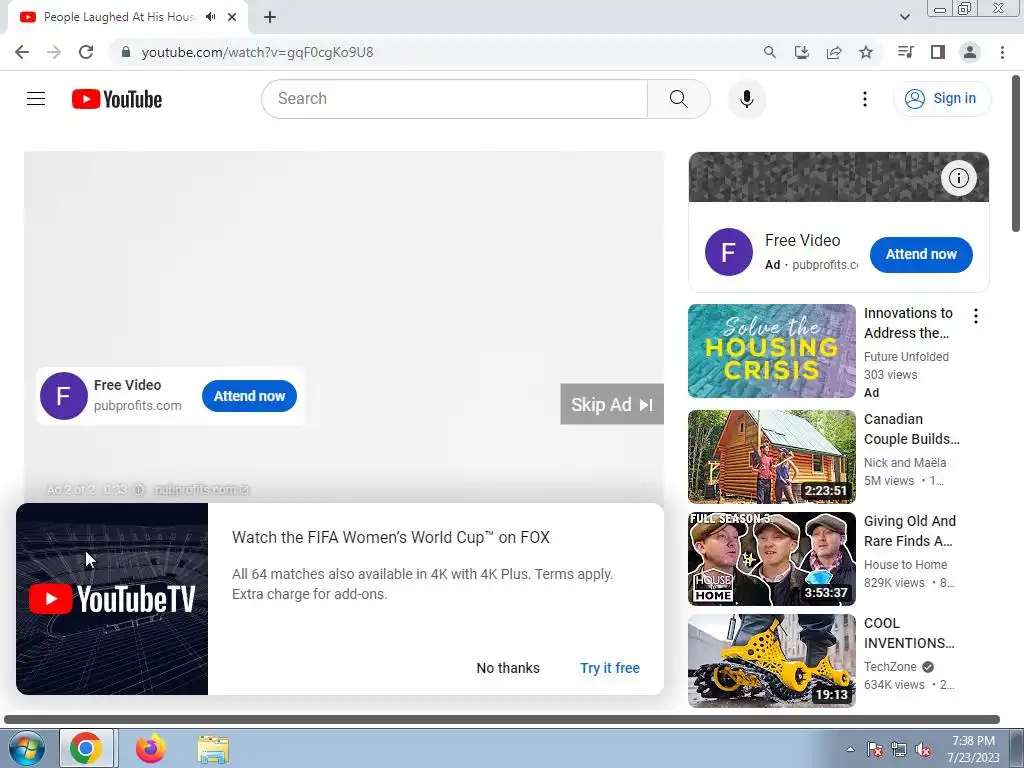Dismiss the promo with No thanks
Screen dimensions: 1024x768
508,668
